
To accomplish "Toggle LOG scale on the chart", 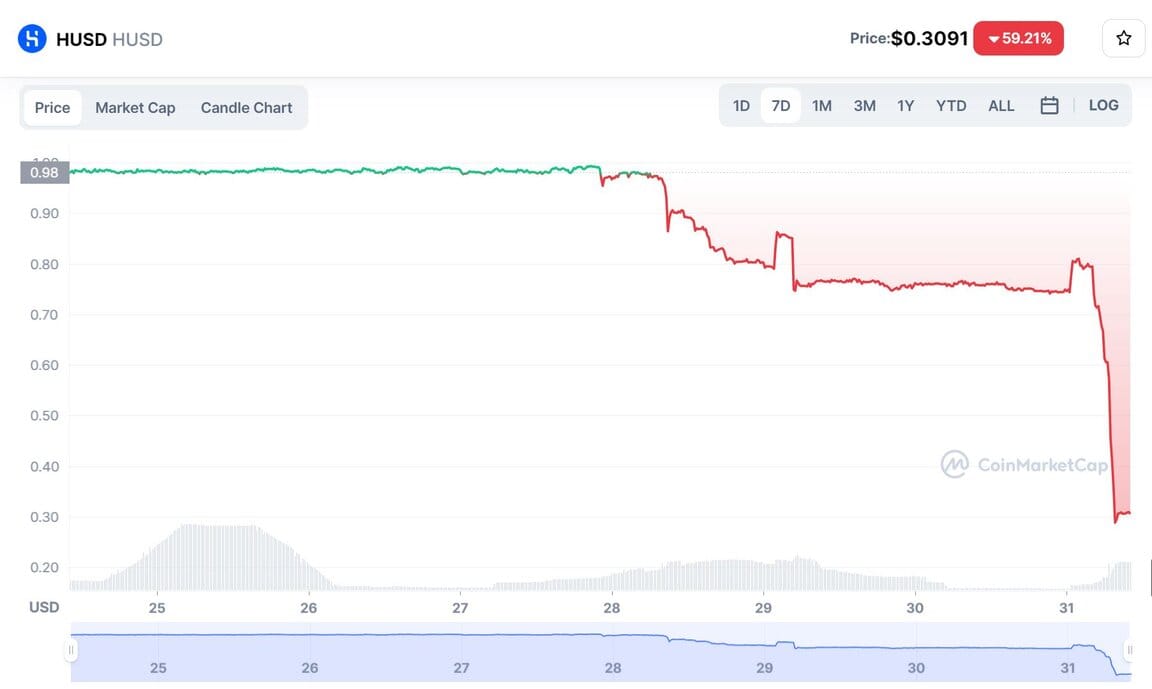I will (x=1103, y=105).
